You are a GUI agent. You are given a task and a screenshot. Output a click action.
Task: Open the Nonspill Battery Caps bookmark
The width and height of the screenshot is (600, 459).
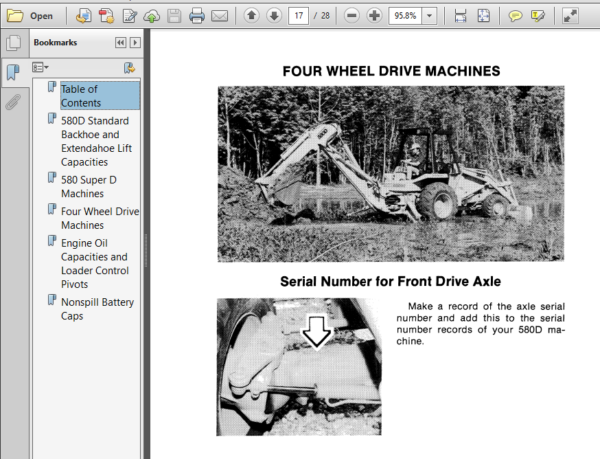pyautogui.click(x=98, y=309)
